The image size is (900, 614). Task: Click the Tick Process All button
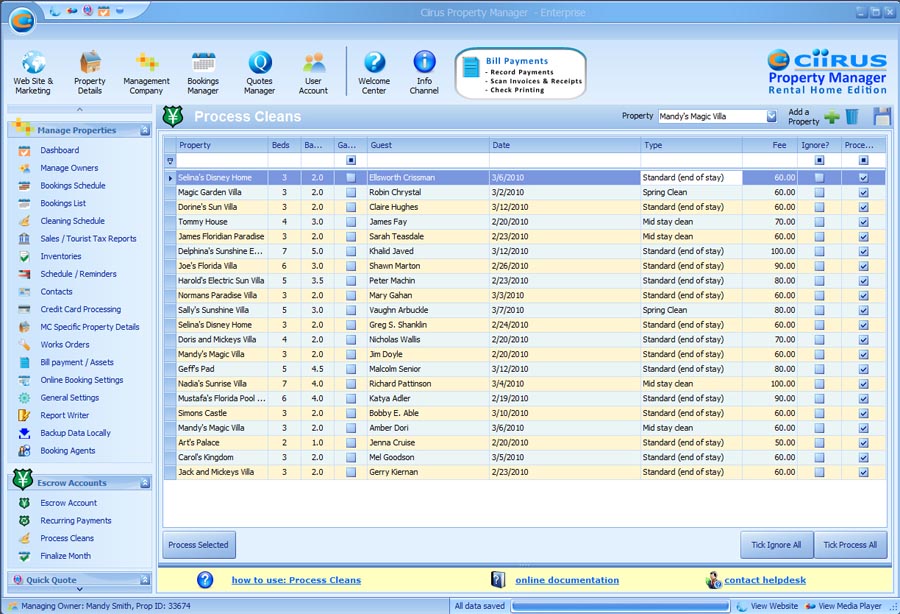(850, 545)
